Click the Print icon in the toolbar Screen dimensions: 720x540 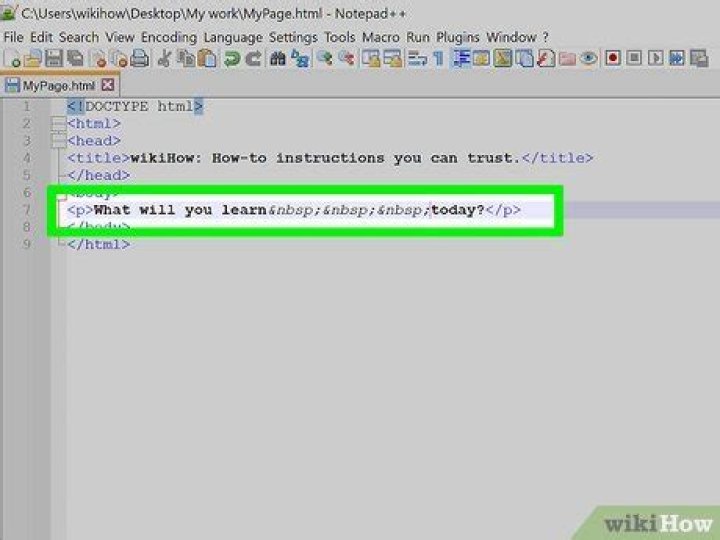139,59
